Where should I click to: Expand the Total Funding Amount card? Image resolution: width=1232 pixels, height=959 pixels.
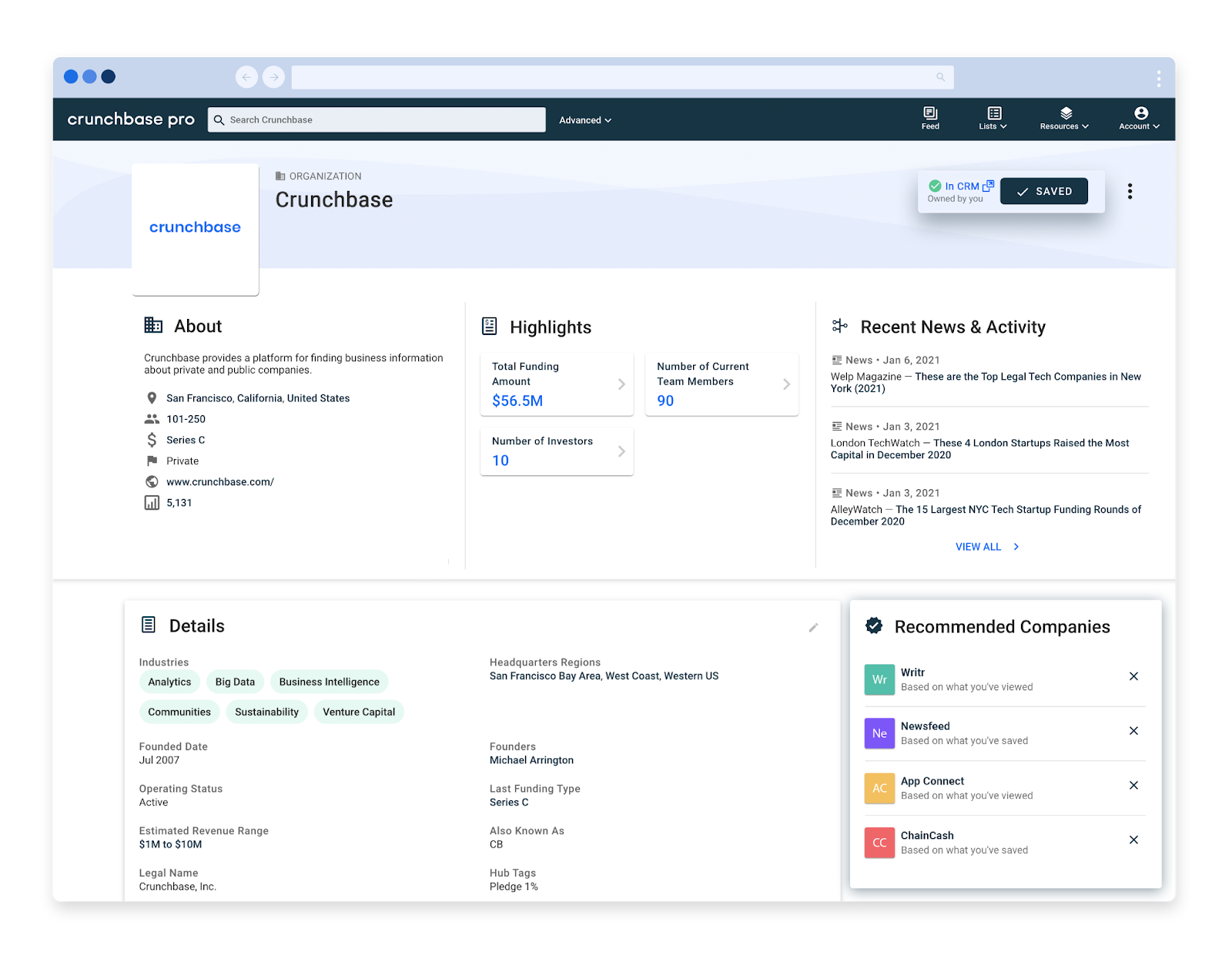(557, 384)
